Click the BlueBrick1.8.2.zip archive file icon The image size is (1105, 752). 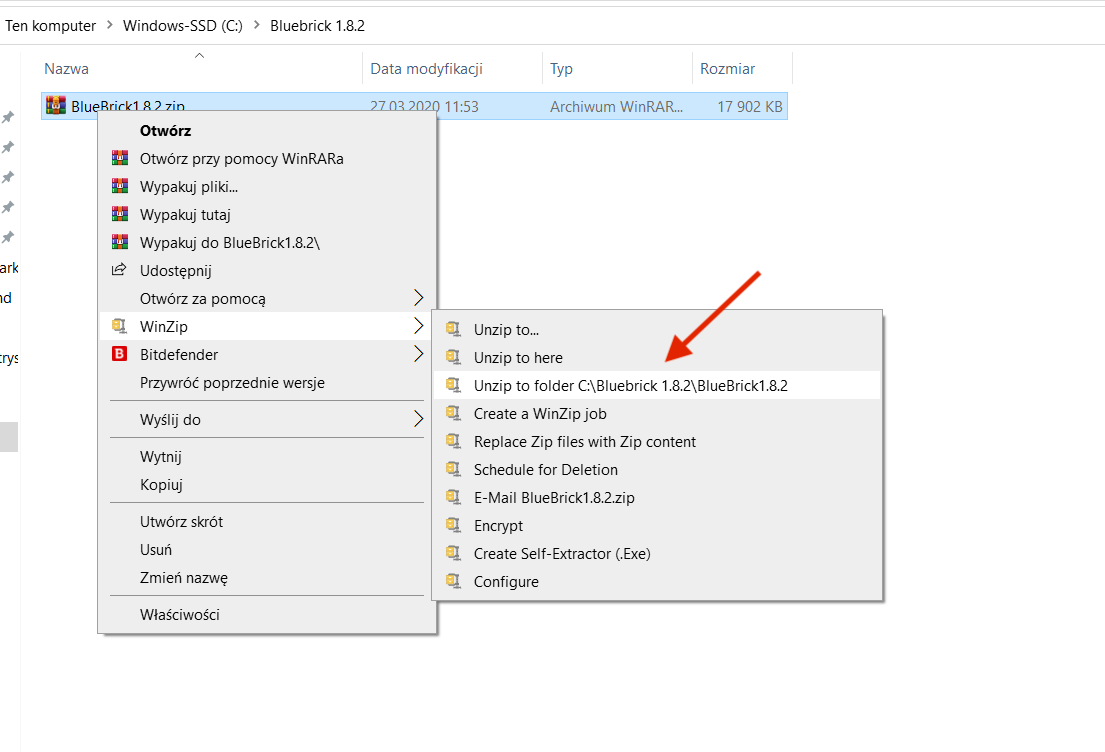56,105
